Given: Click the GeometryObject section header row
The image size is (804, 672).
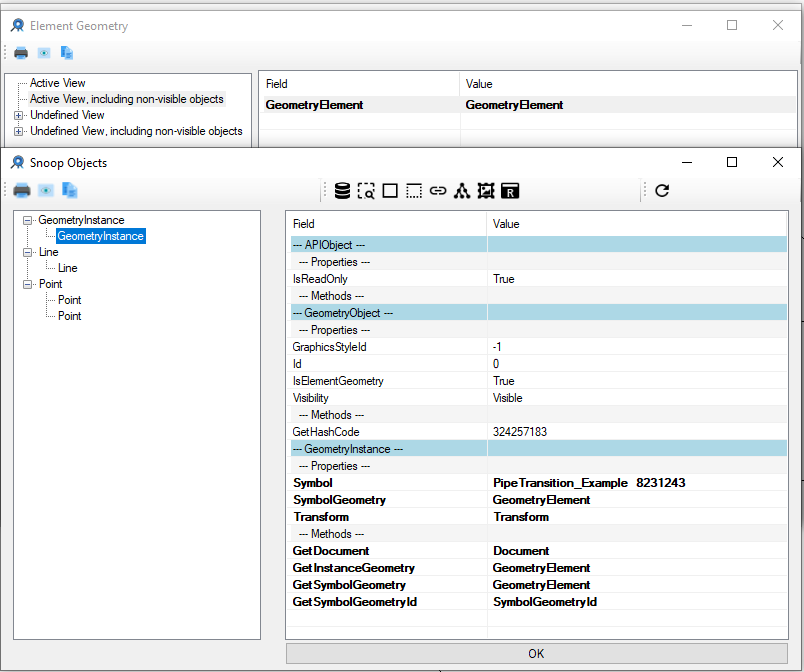Looking at the screenshot, I should click(x=539, y=313).
